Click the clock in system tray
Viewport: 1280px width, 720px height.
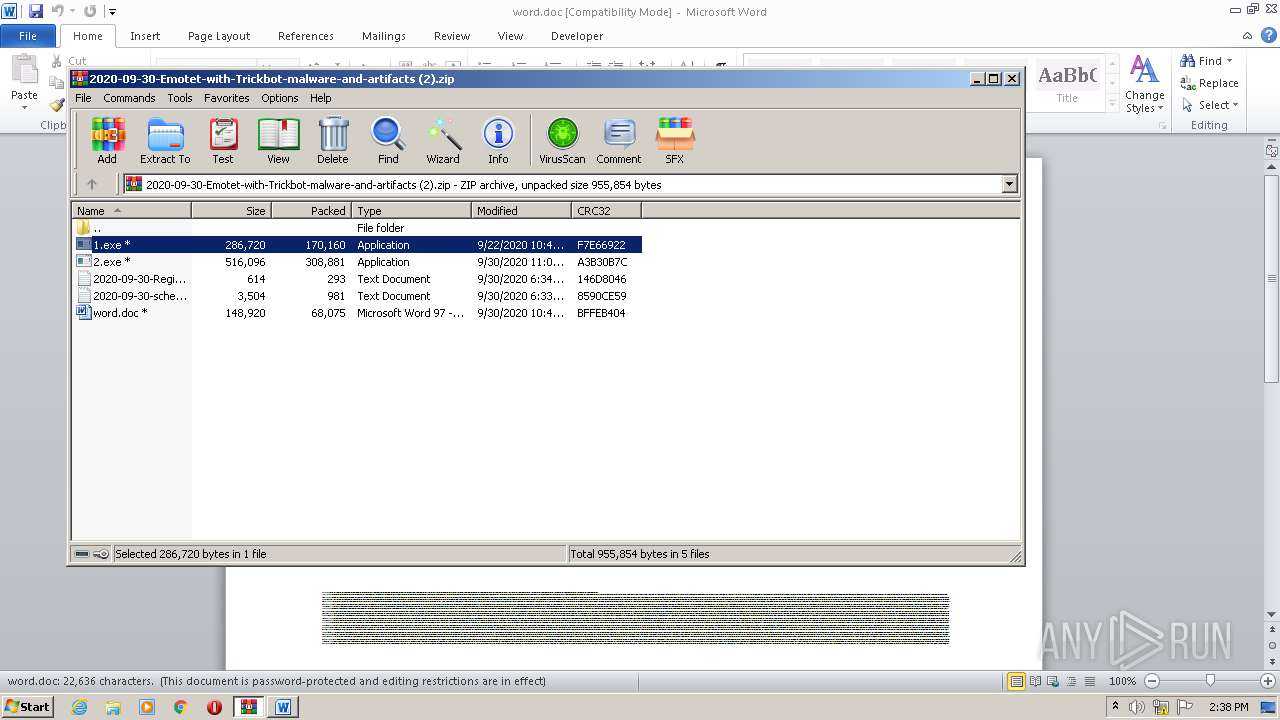point(1228,707)
